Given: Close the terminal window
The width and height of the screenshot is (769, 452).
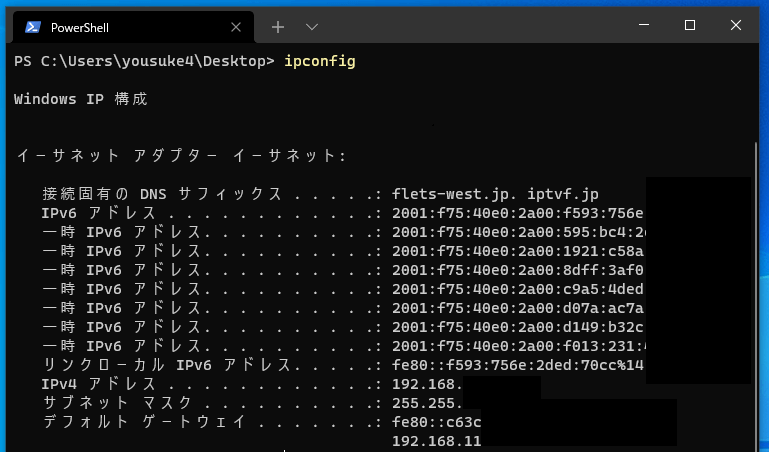Looking at the screenshot, I should pyautogui.click(x=736, y=25).
